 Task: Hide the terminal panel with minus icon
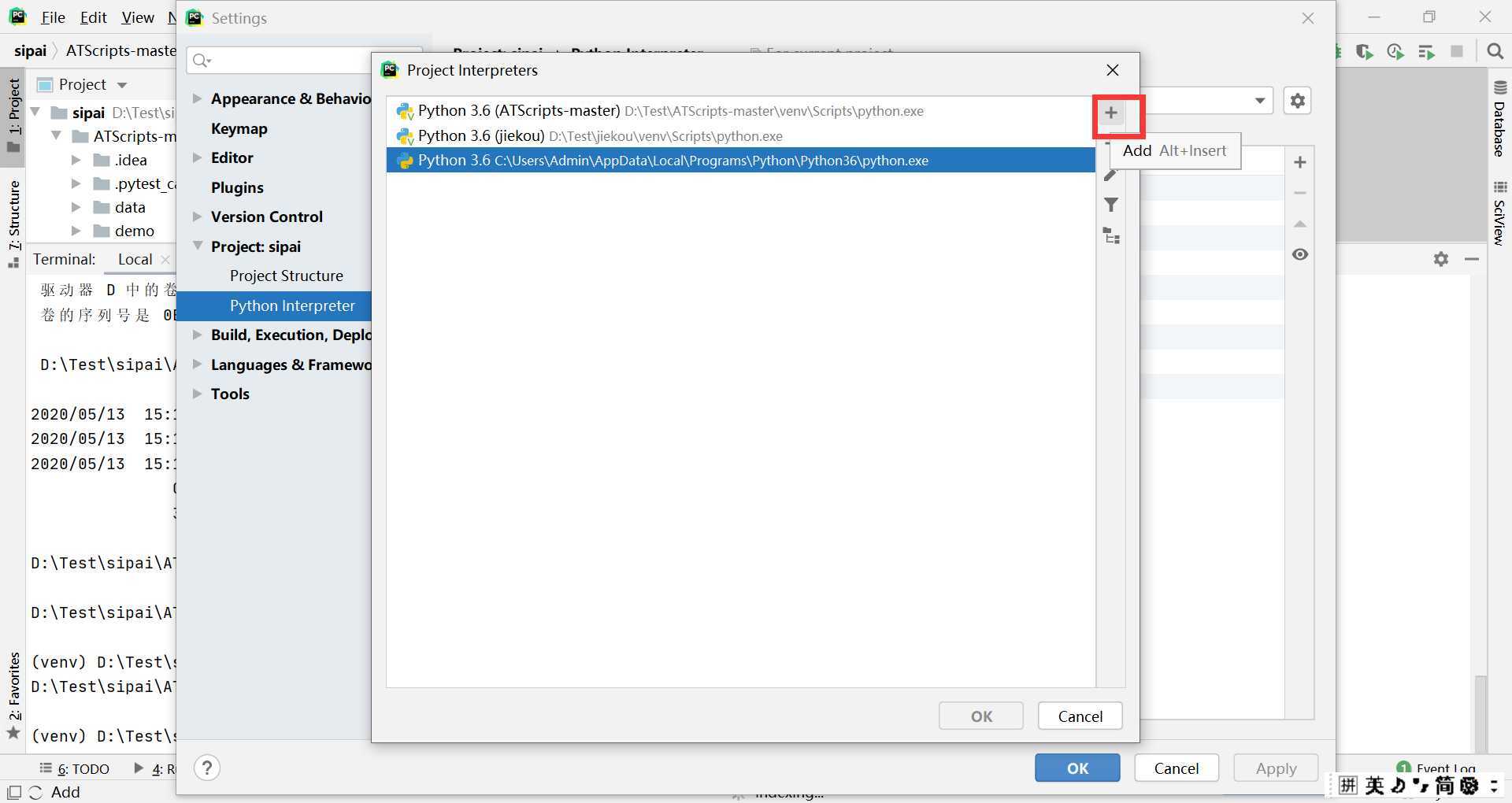coord(1471,259)
